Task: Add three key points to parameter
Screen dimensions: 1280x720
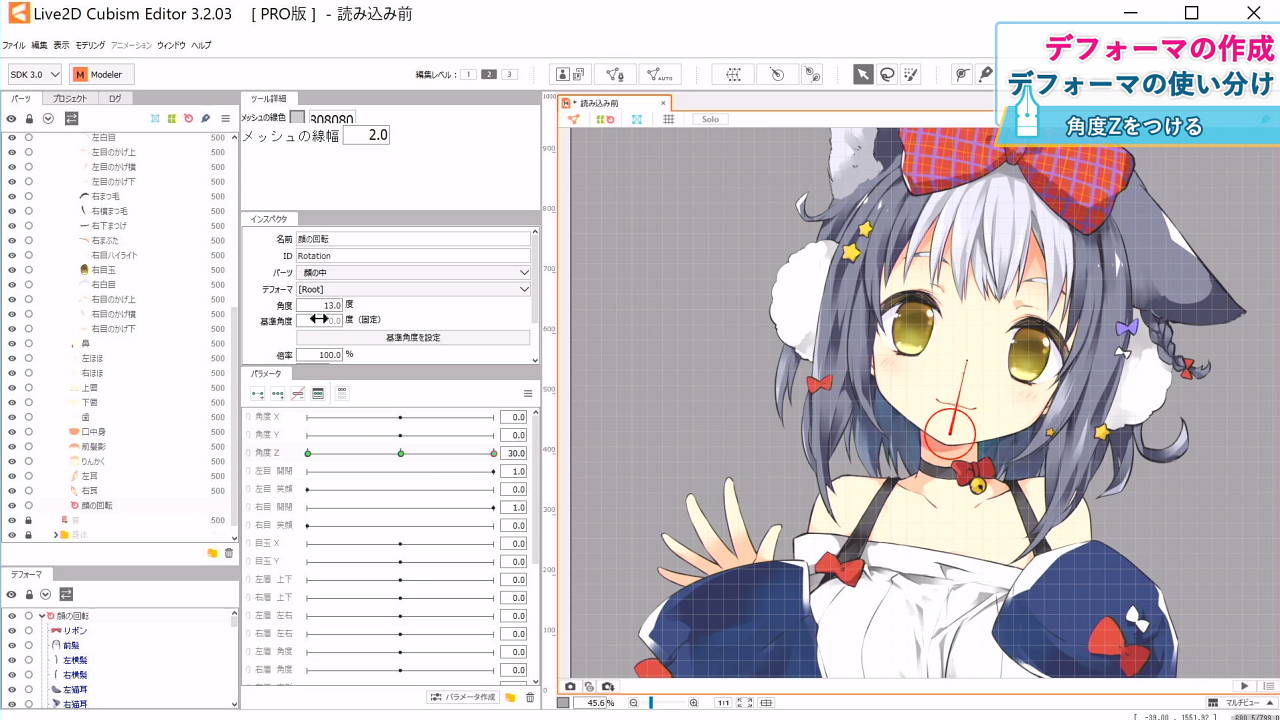Action: click(x=277, y=394)
